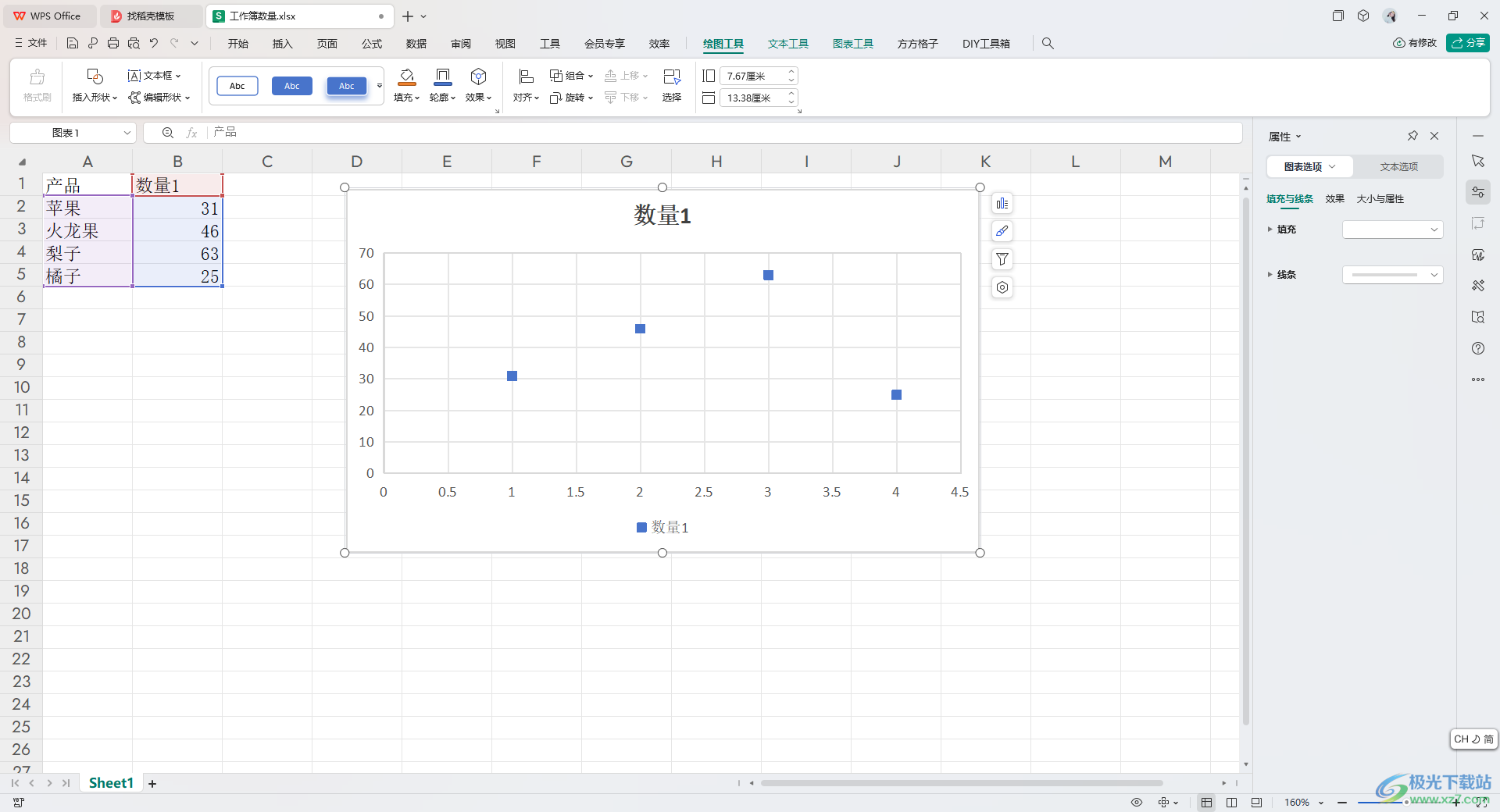Click the print preview icon

(x=134, y=44)
